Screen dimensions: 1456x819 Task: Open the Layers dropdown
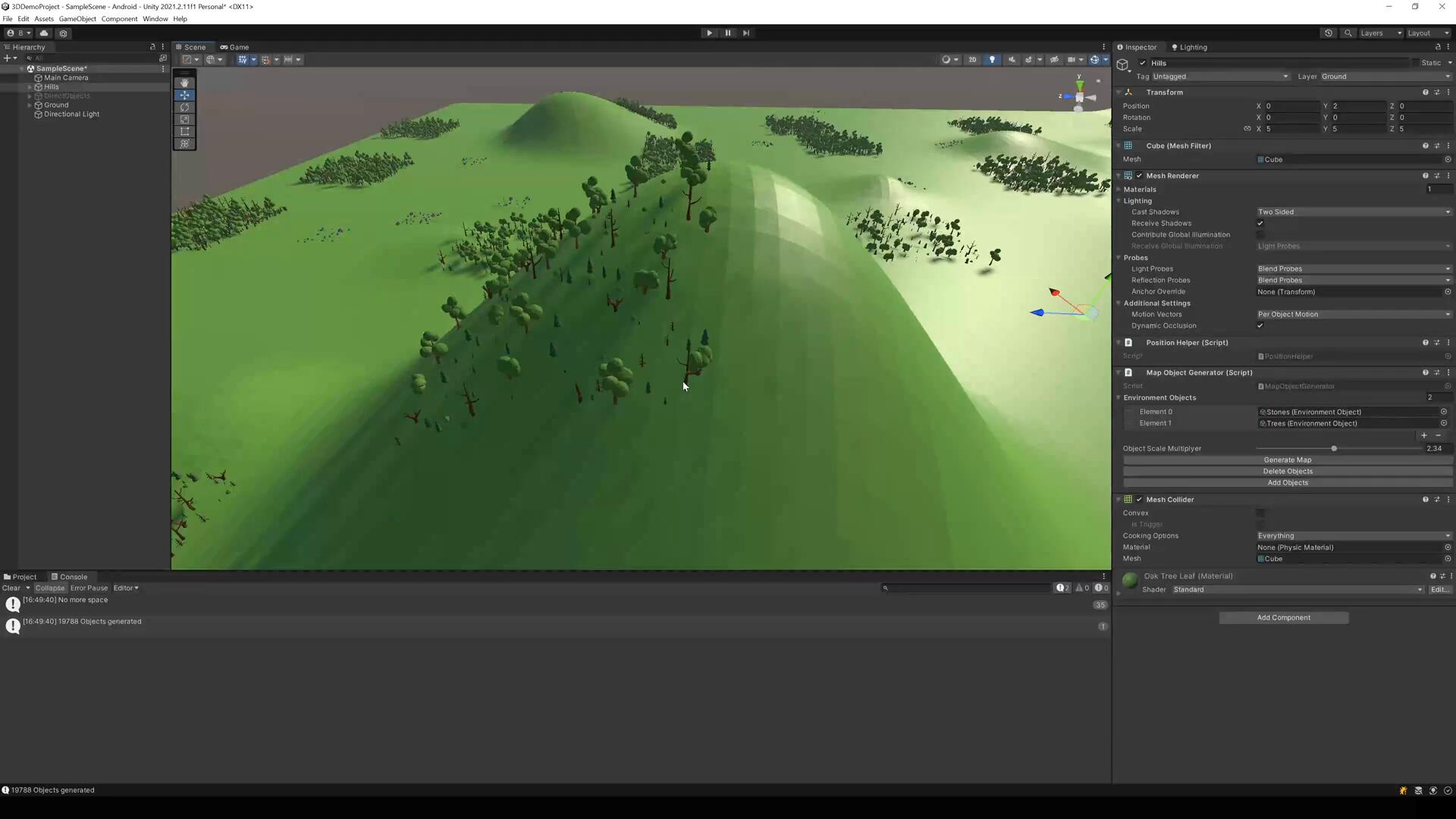[x=1379, y=33]
